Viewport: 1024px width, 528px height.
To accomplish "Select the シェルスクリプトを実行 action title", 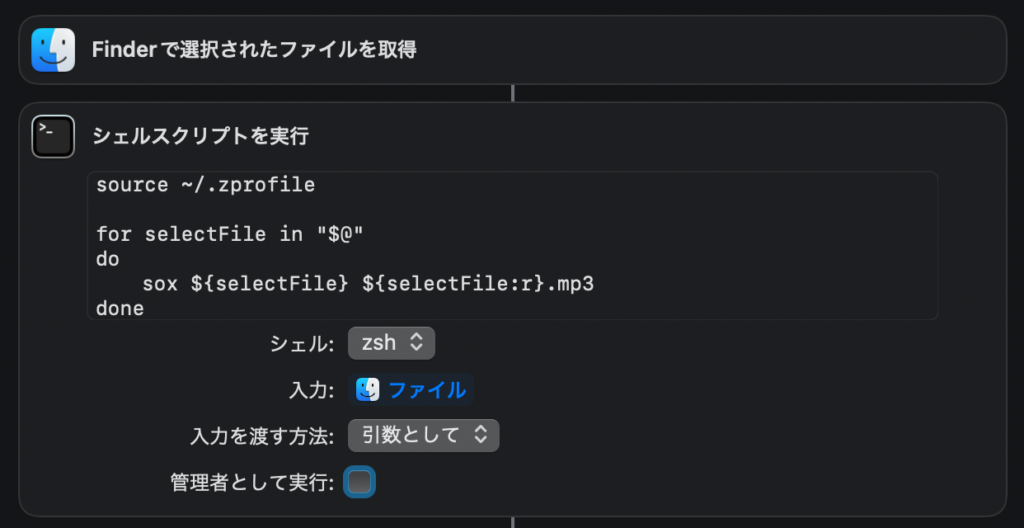I will coord(200,136).
